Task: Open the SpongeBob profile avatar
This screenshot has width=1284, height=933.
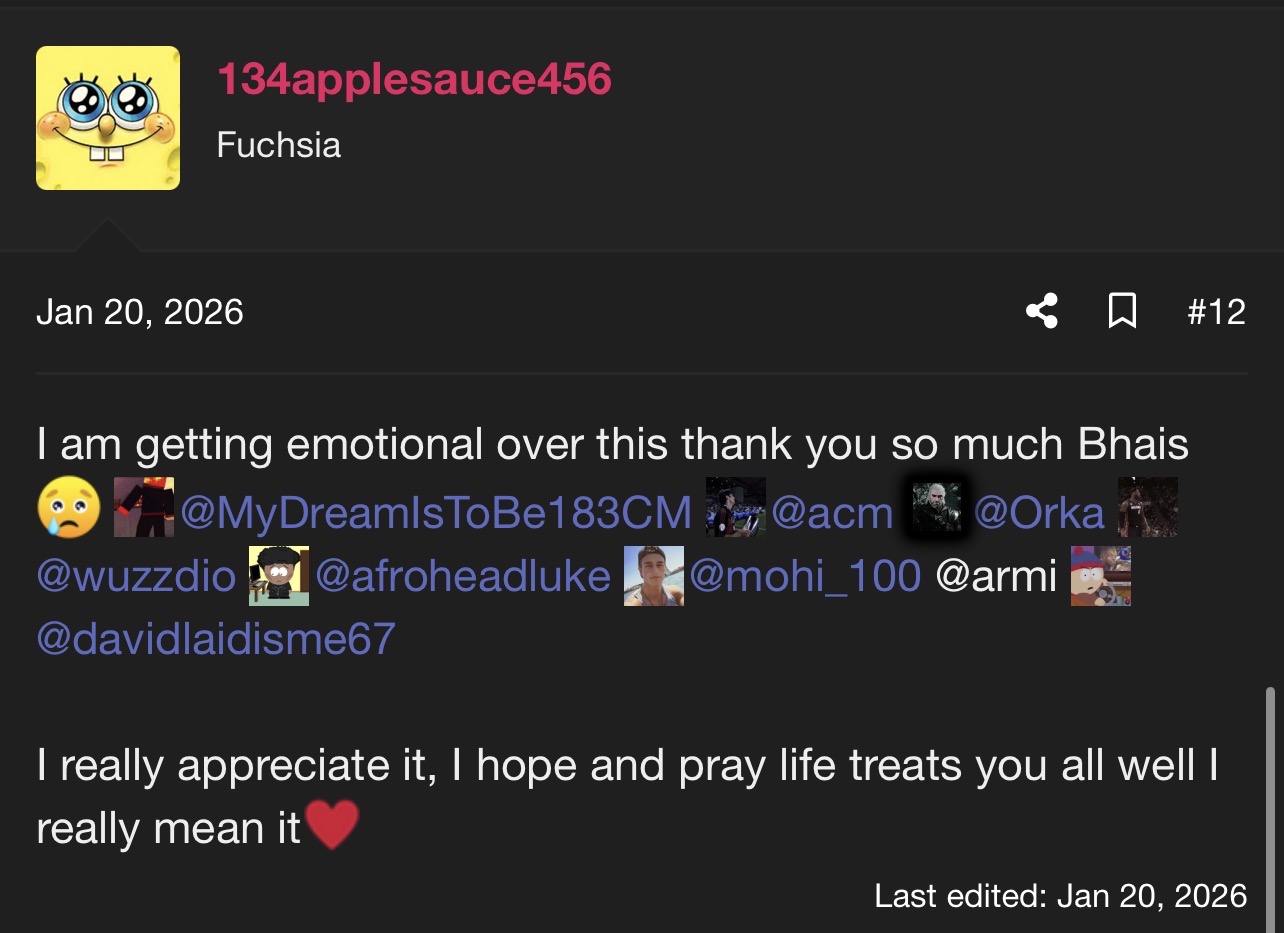Action: 108,118
